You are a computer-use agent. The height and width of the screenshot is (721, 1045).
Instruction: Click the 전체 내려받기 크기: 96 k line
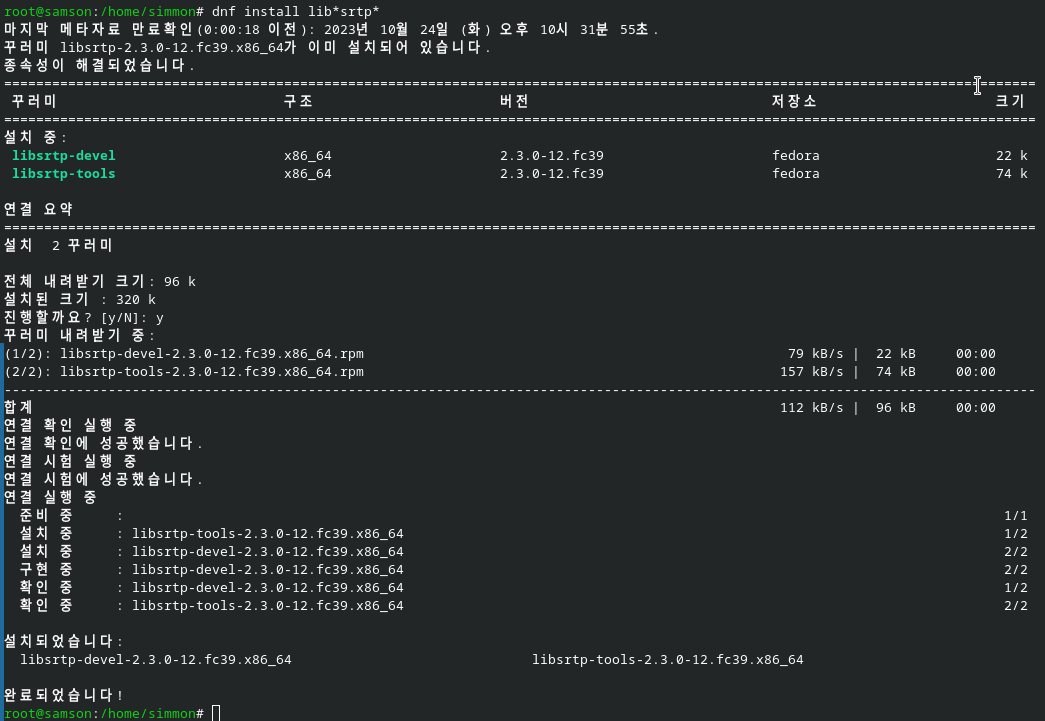(x=100, y=281)
